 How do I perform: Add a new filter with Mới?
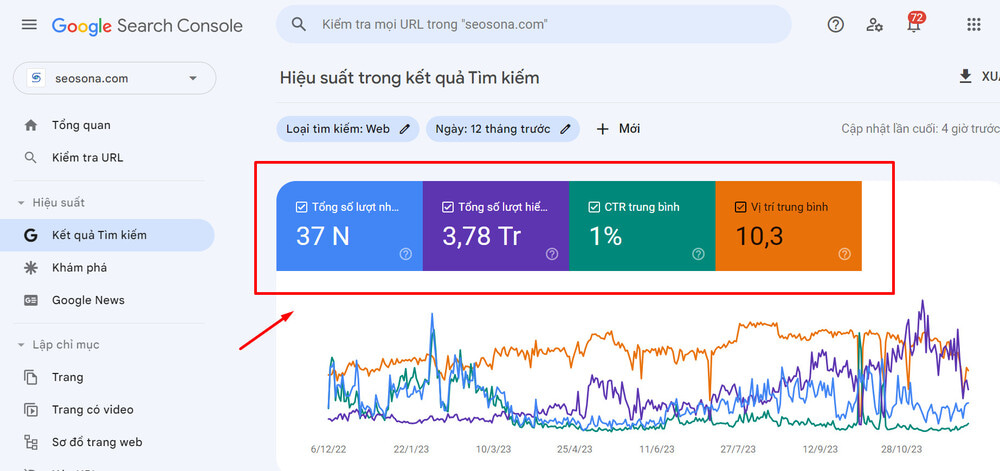coord(617,129)
